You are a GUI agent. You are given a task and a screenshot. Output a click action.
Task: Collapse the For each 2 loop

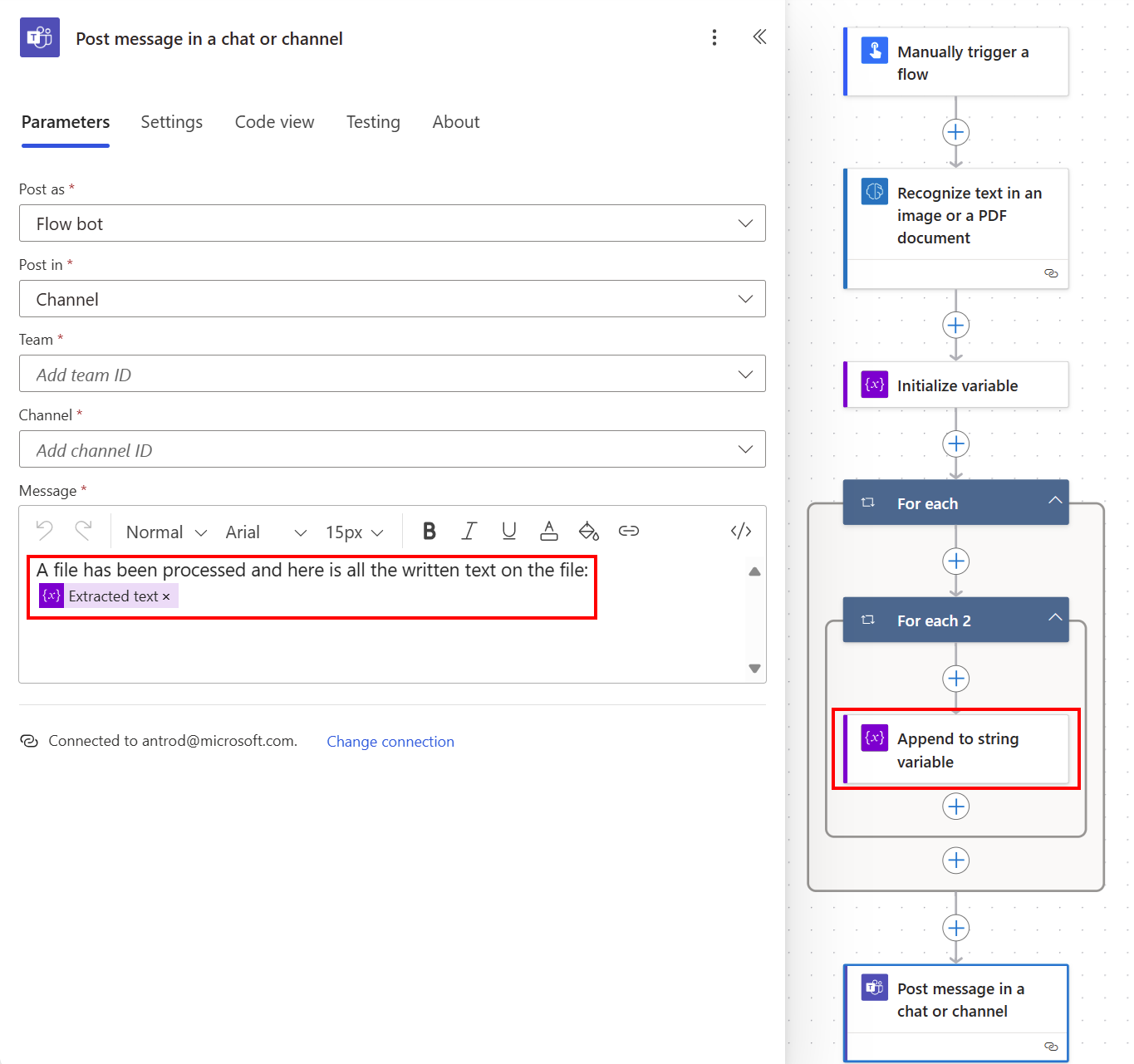click(1054, 618)
